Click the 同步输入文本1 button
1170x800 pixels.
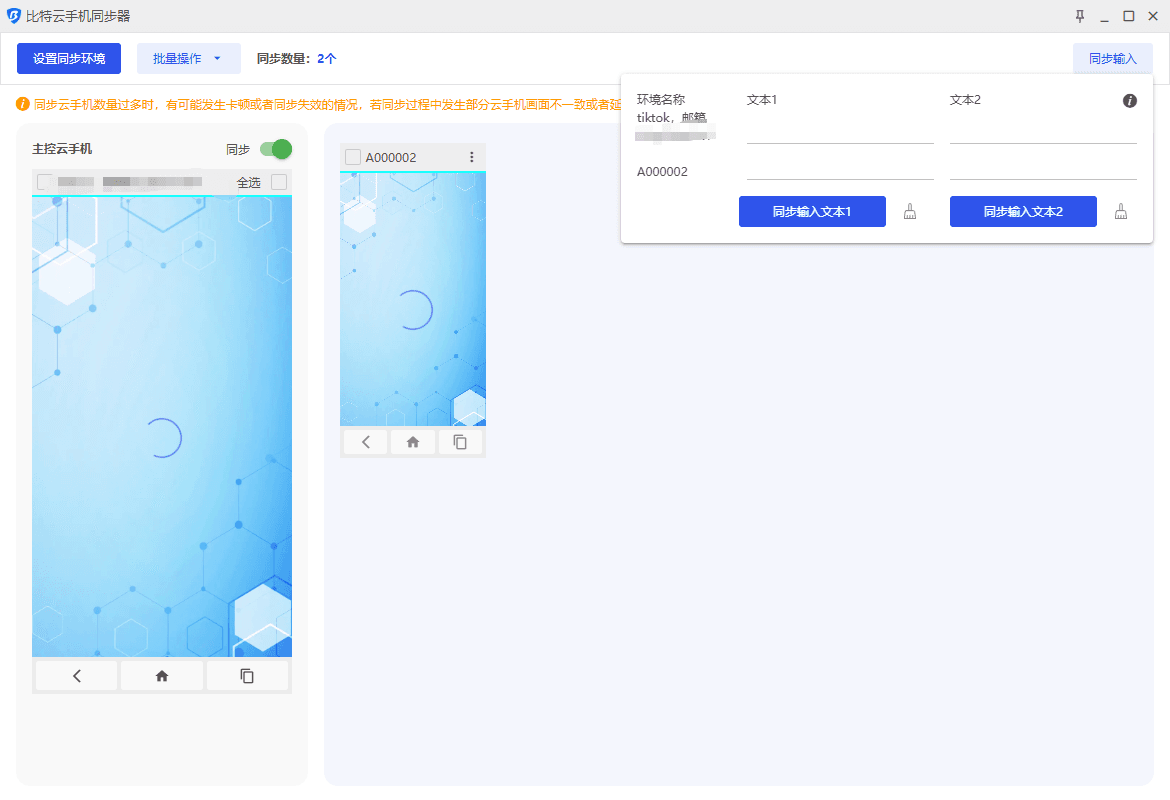[x=812, y=211]
